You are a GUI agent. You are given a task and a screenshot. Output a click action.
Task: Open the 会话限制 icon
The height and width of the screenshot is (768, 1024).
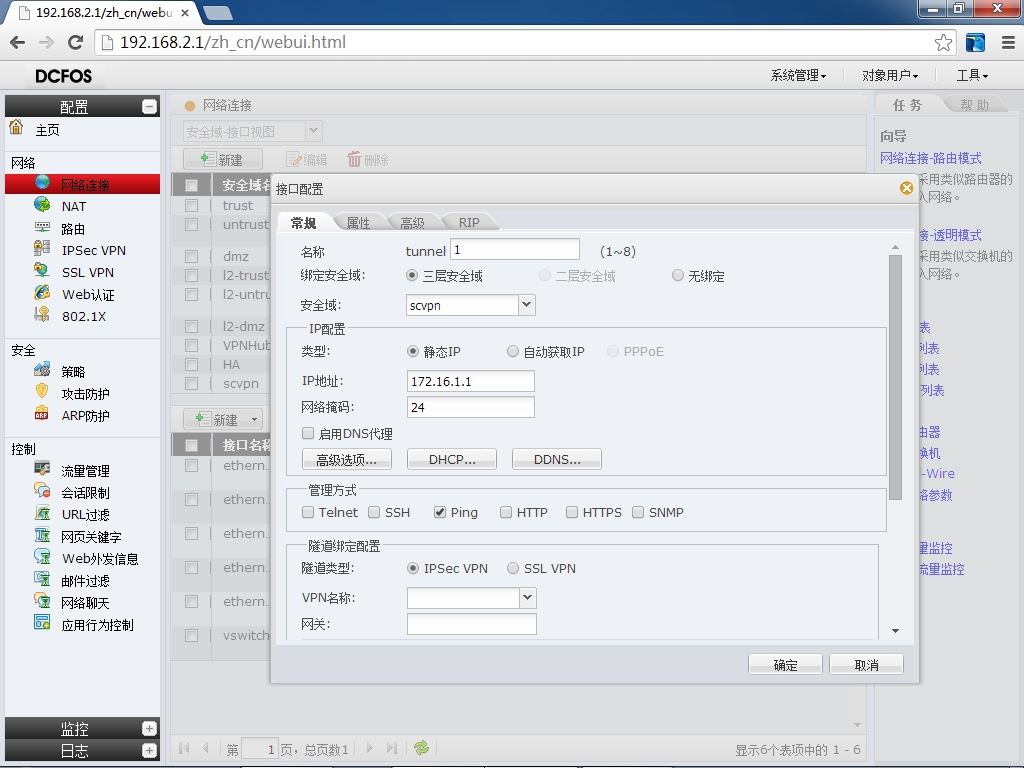coord(42,490)
